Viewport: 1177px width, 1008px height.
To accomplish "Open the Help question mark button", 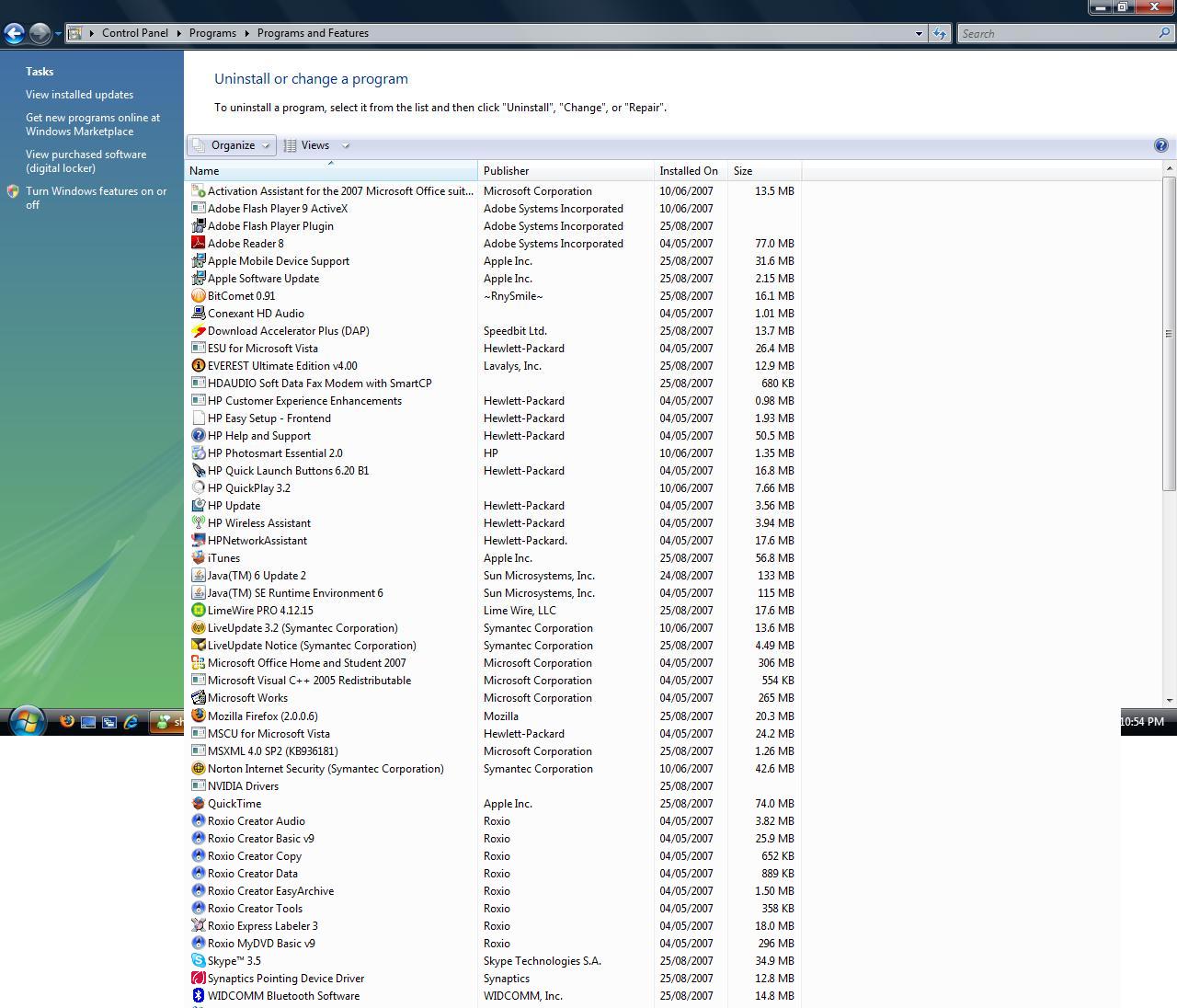I will (x=1160, y=145).
